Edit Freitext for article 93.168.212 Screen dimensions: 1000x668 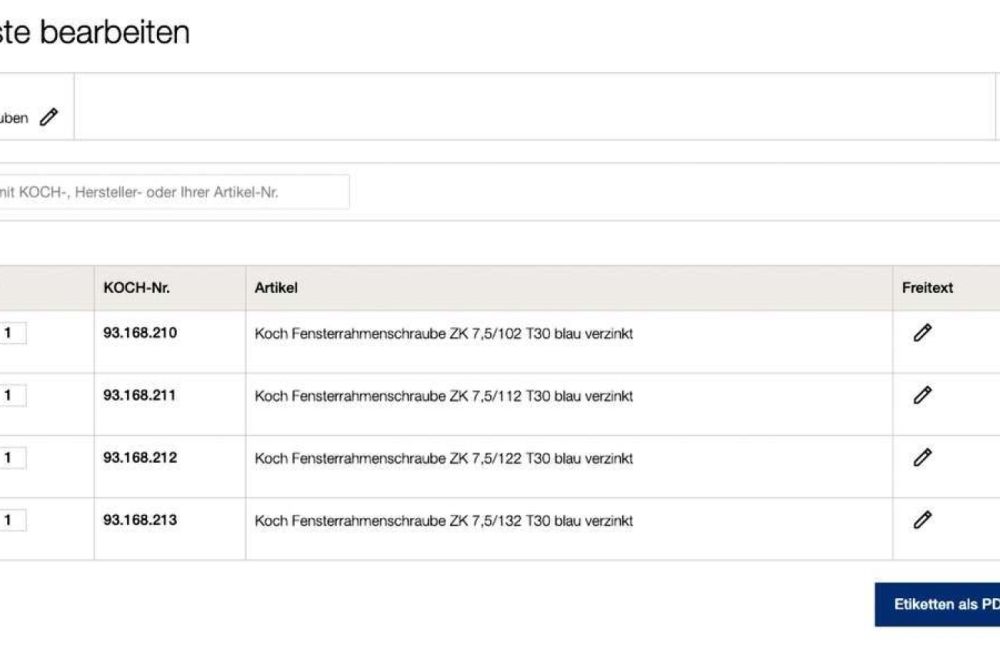tap(922, 457)
